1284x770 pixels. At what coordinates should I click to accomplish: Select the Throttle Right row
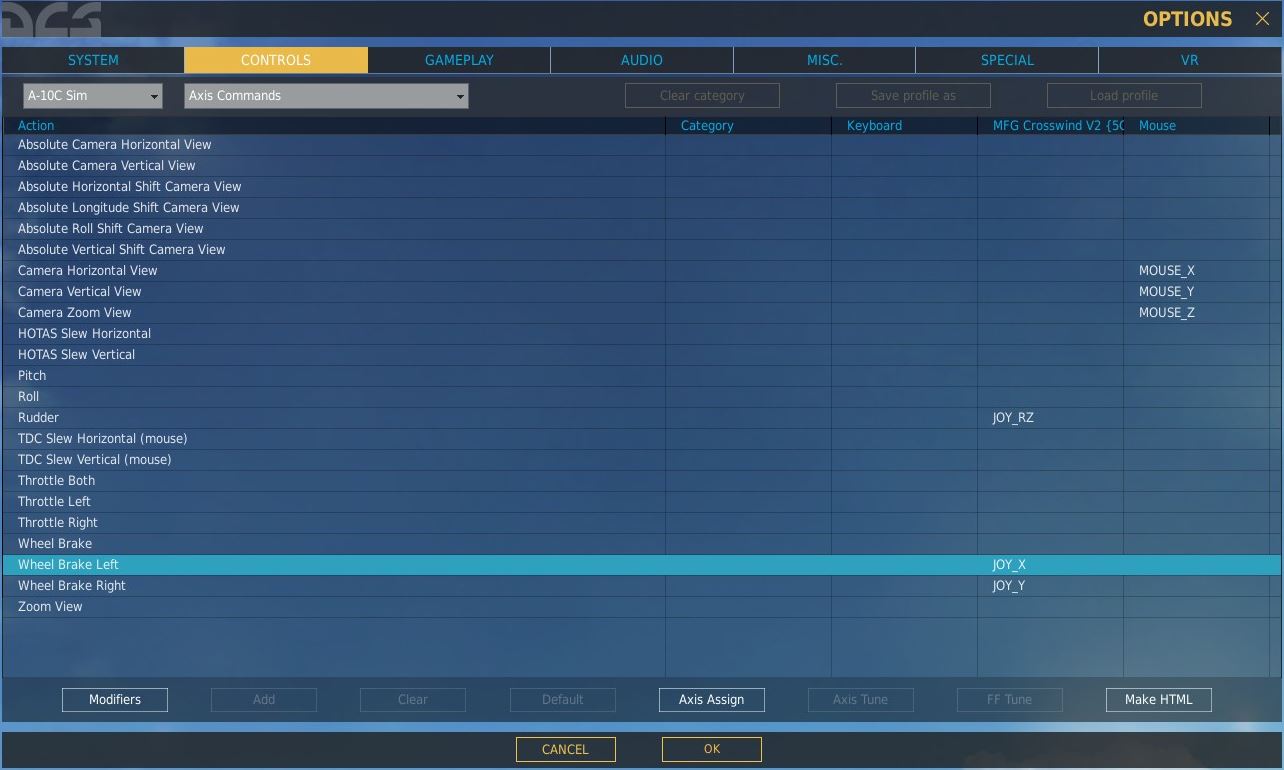641,523
